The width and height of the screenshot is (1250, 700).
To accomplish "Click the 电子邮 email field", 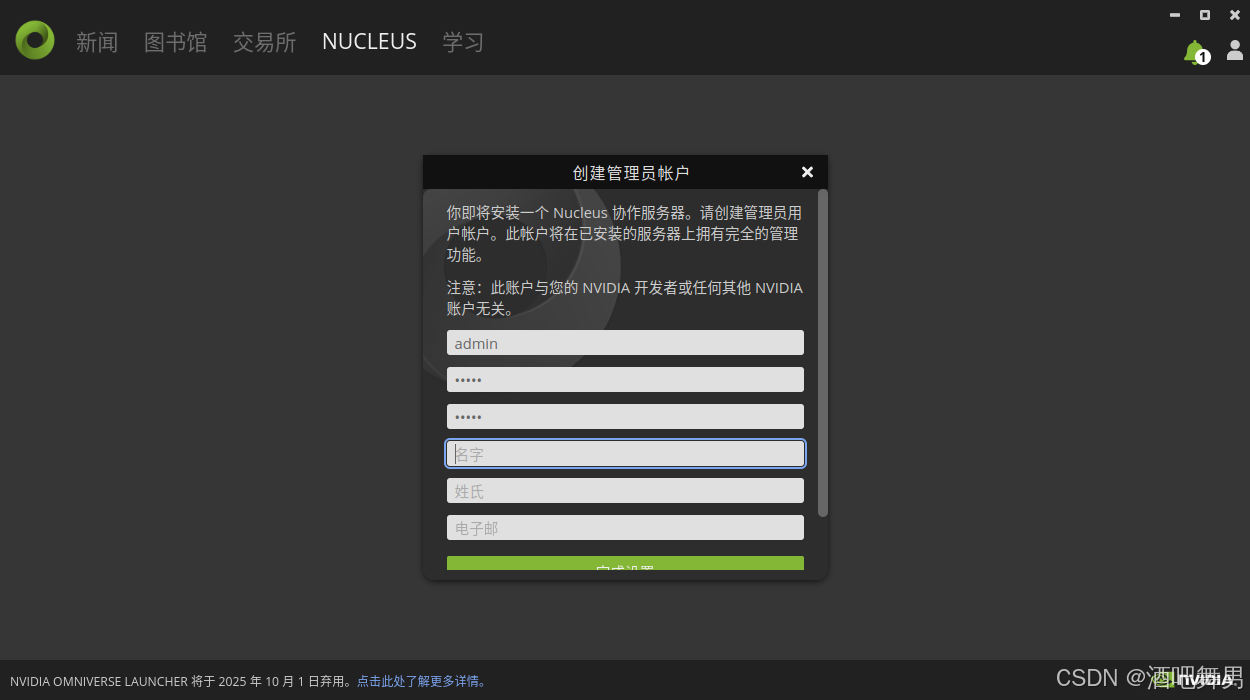I will tap(625, 528).
